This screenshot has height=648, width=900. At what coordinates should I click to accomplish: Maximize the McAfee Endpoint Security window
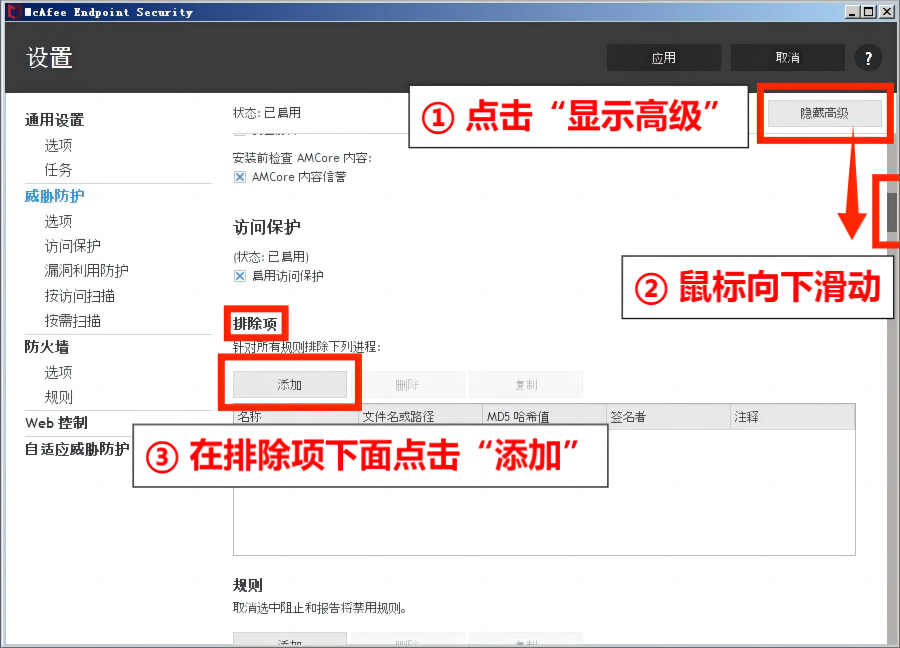(869, 11)
